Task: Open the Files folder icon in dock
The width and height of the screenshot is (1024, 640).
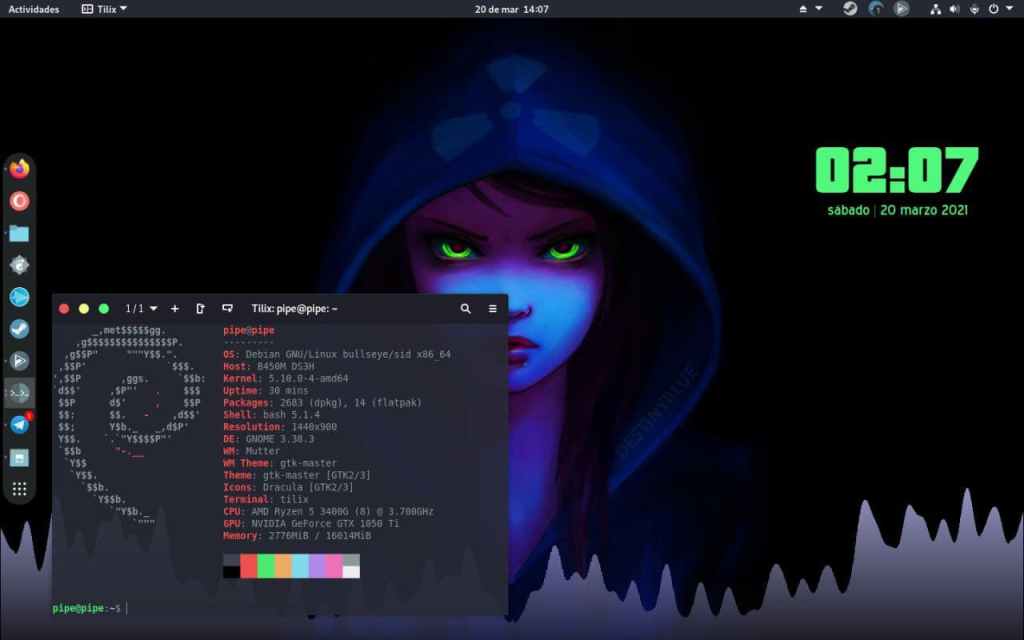Action: [19, 233]
